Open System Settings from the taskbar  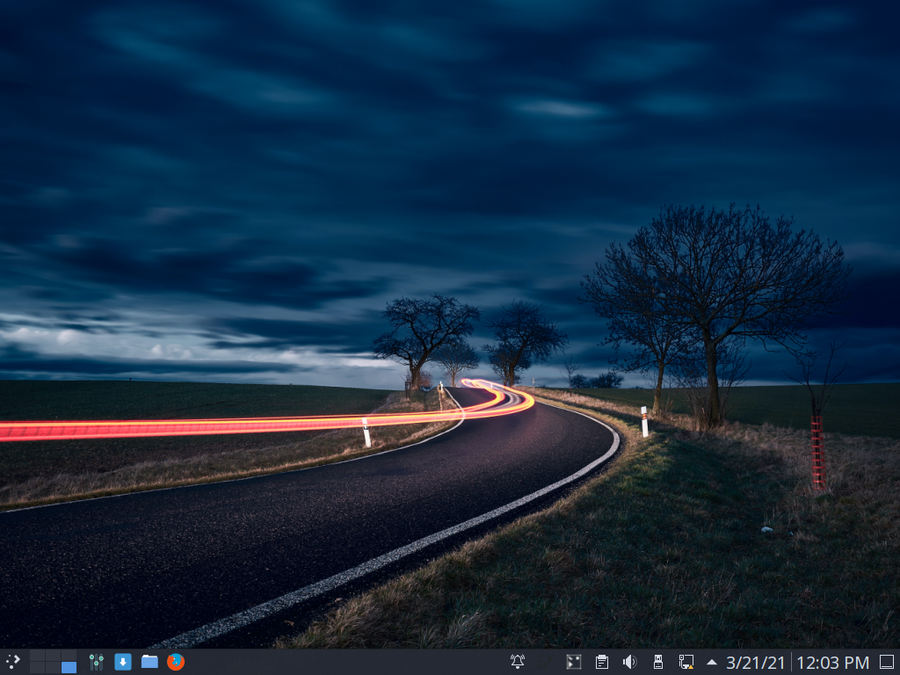click(96, 662)
